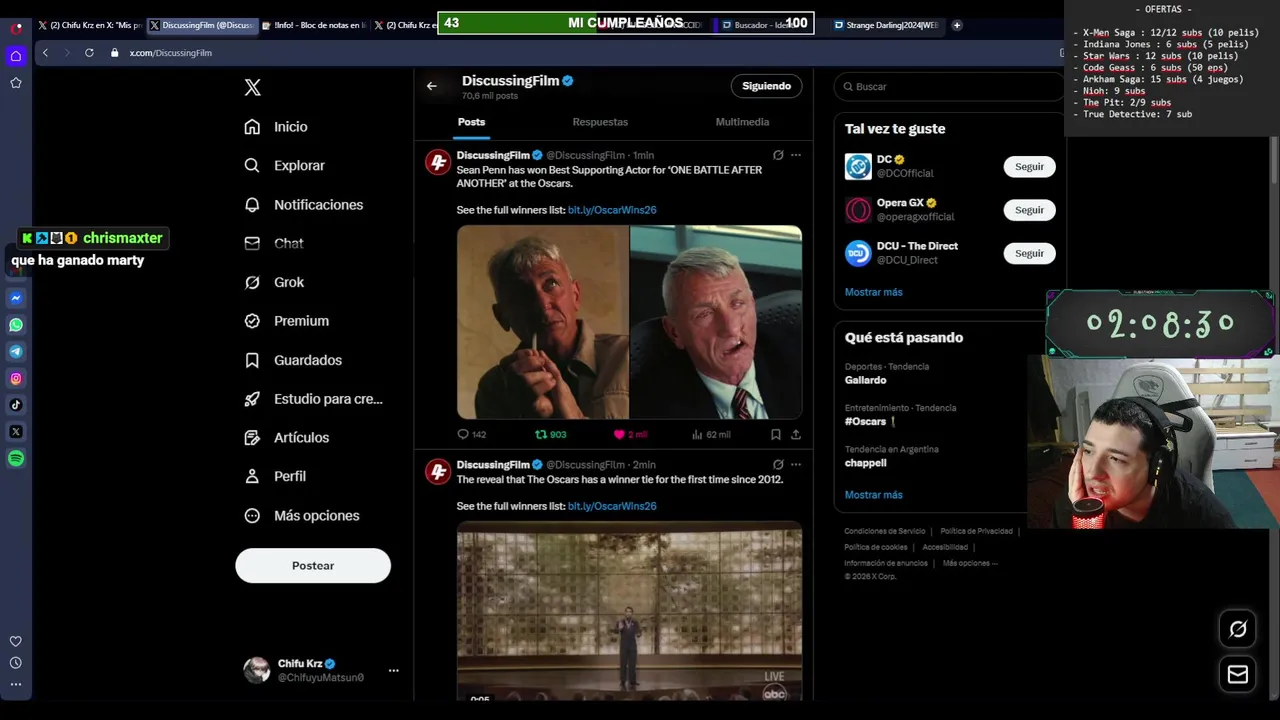Click DiscussingFilm avatar on Sean Penn post
The height and width of the screenshot is (720, 1280).
438,162
